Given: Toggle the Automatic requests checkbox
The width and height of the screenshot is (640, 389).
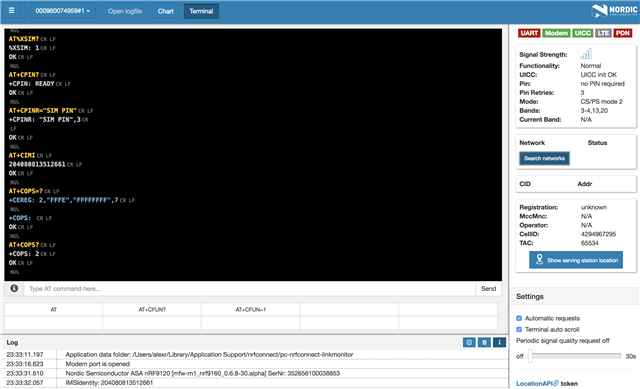Looking at the screenshot, I should click(519, 318).
